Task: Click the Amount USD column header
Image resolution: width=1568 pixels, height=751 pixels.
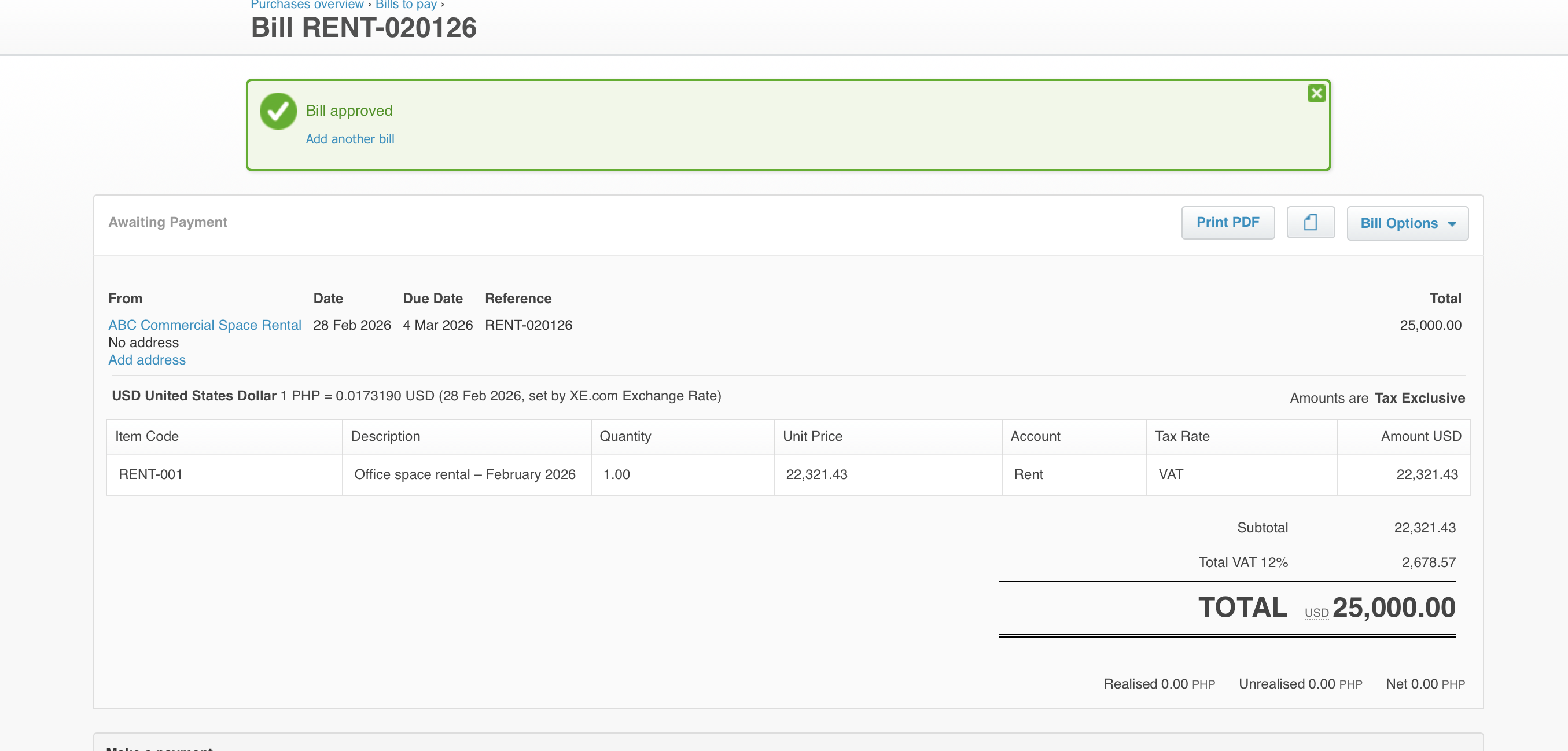Action: click(1420, 436)
